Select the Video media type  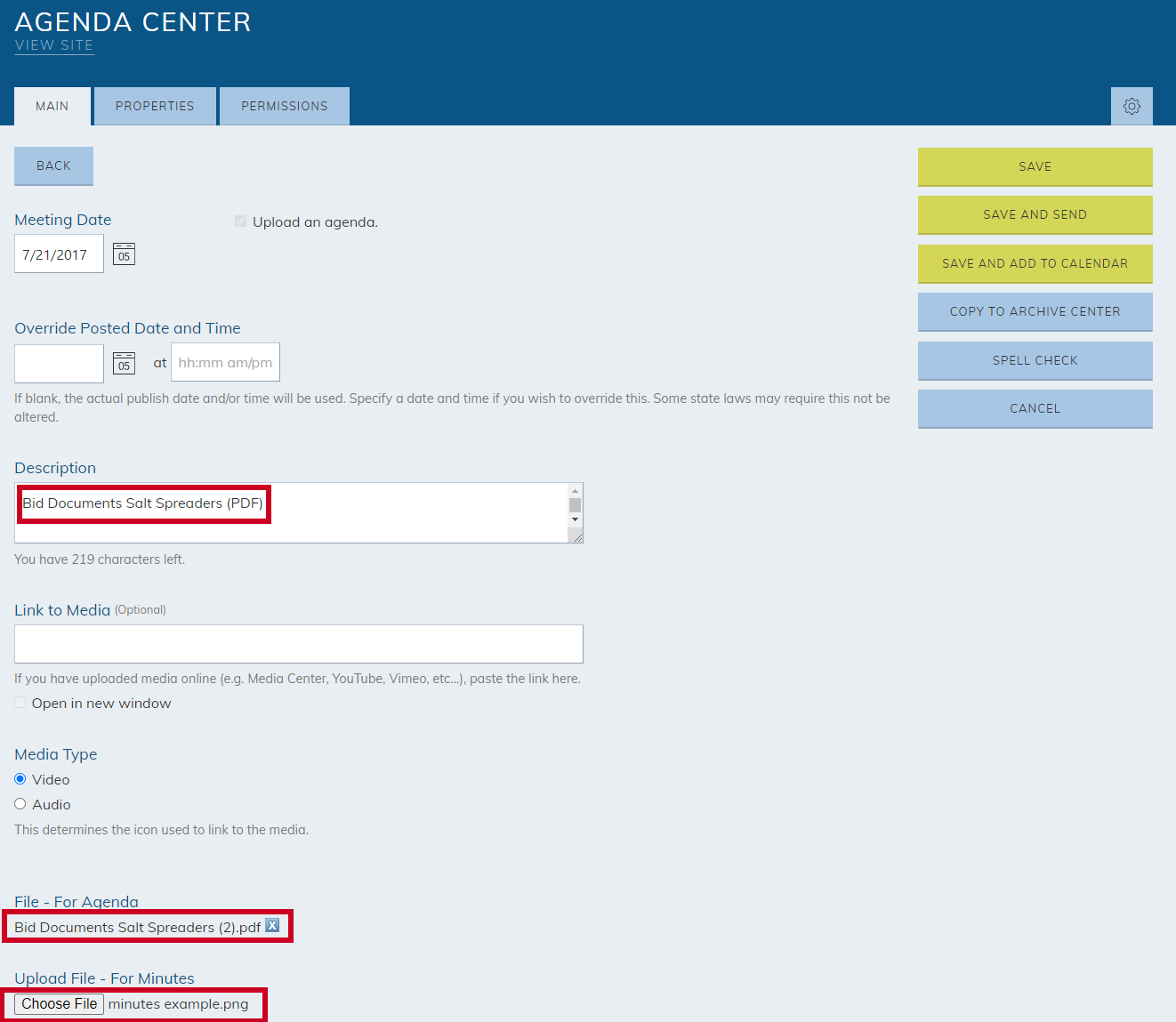point(20,779)
